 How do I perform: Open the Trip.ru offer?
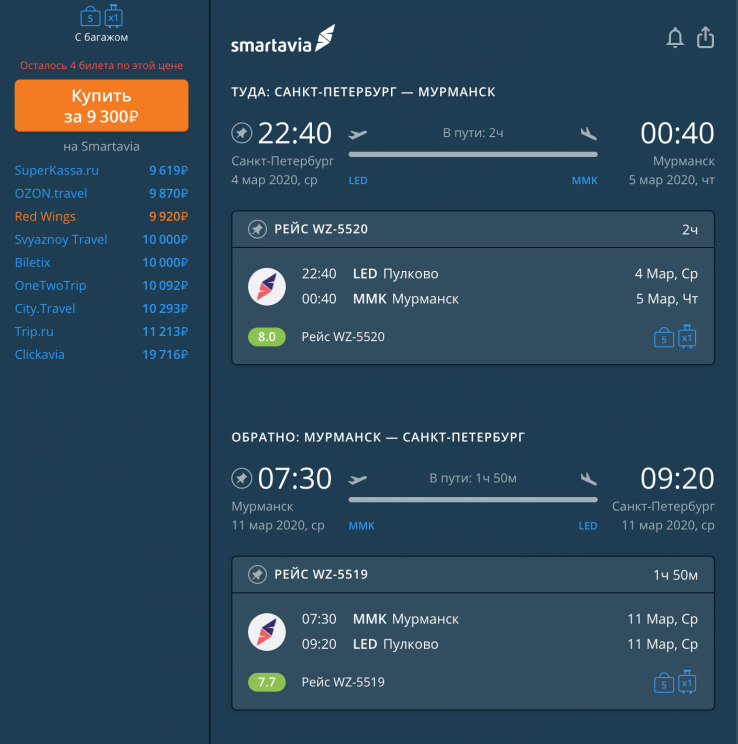click(x=102, y=332)
